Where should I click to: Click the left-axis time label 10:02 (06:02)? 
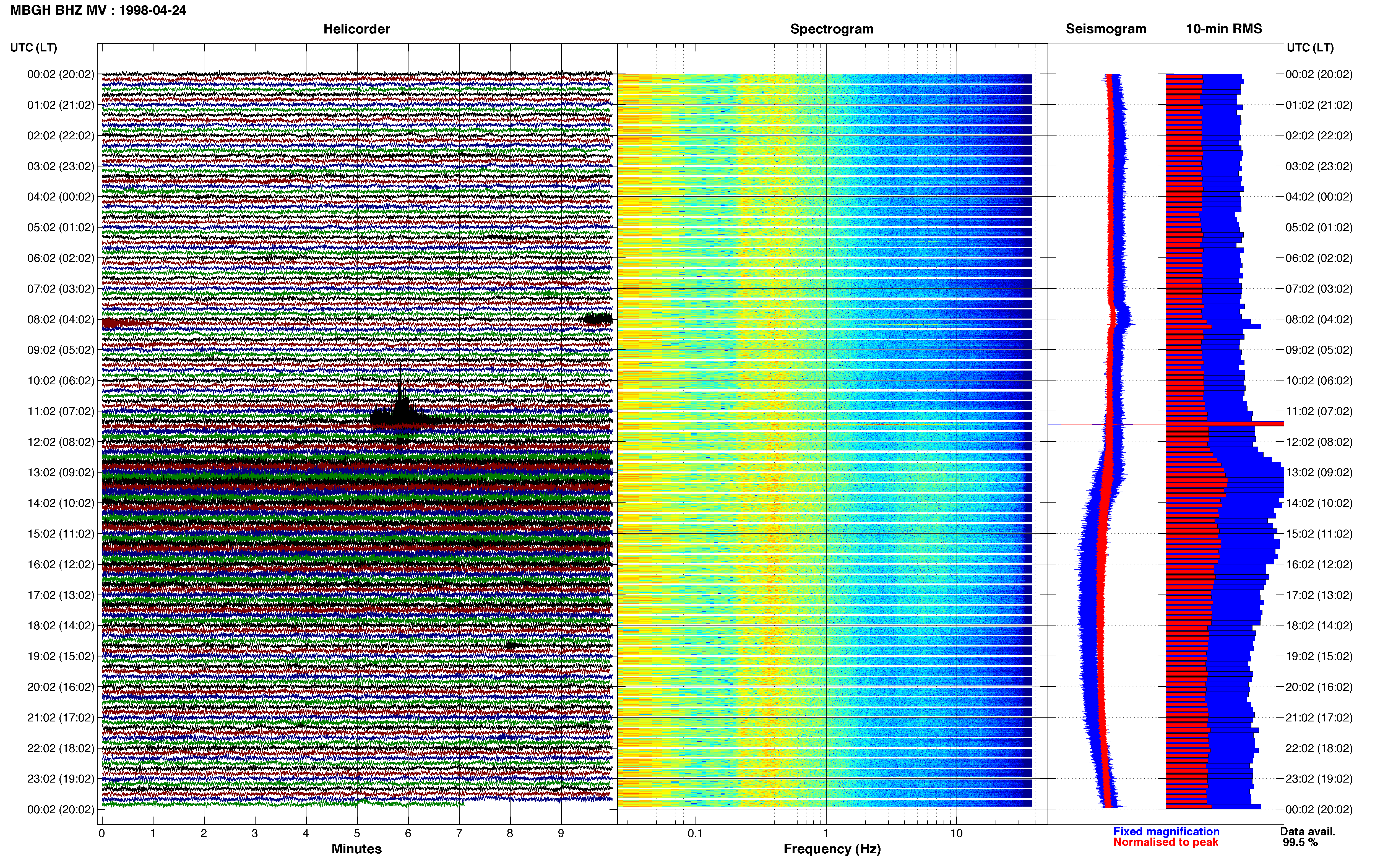[60, 380]
